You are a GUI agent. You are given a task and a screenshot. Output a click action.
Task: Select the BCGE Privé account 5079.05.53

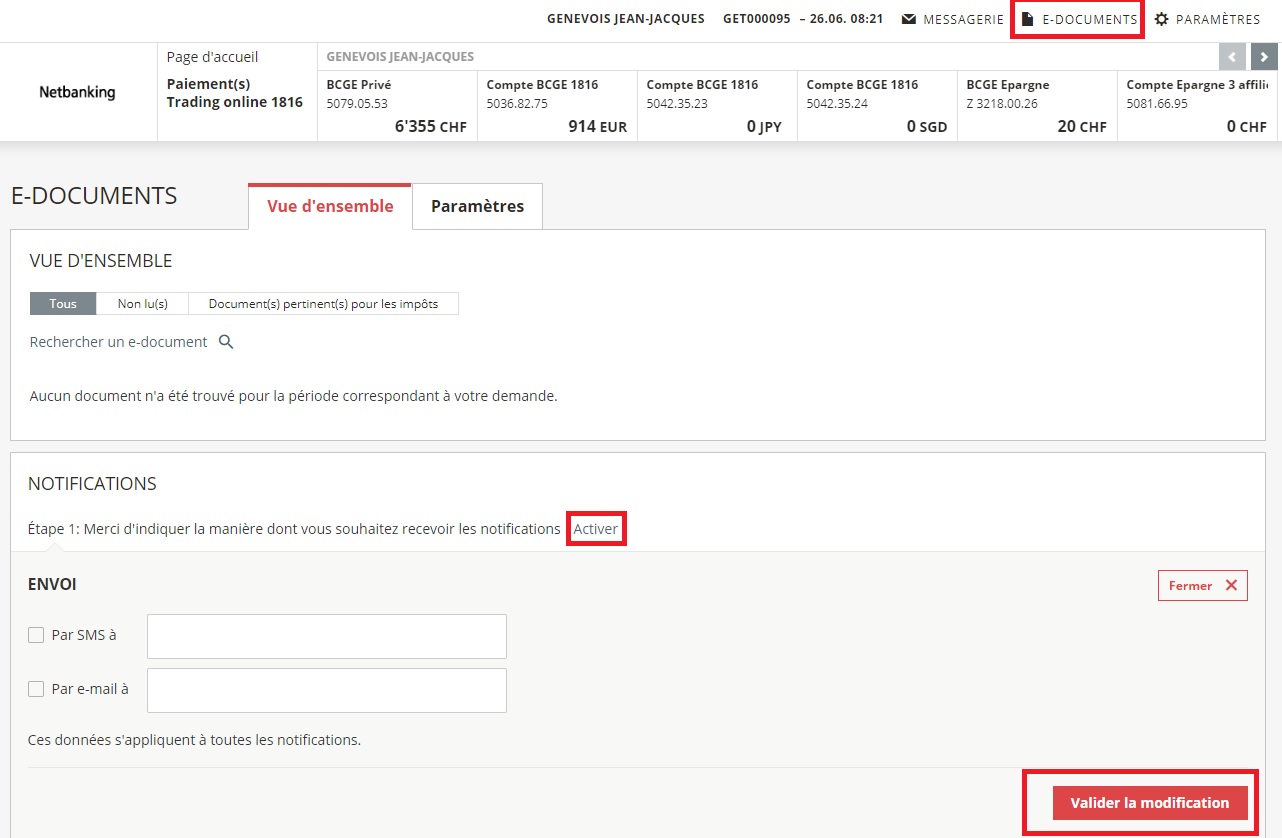coord(397,105)
